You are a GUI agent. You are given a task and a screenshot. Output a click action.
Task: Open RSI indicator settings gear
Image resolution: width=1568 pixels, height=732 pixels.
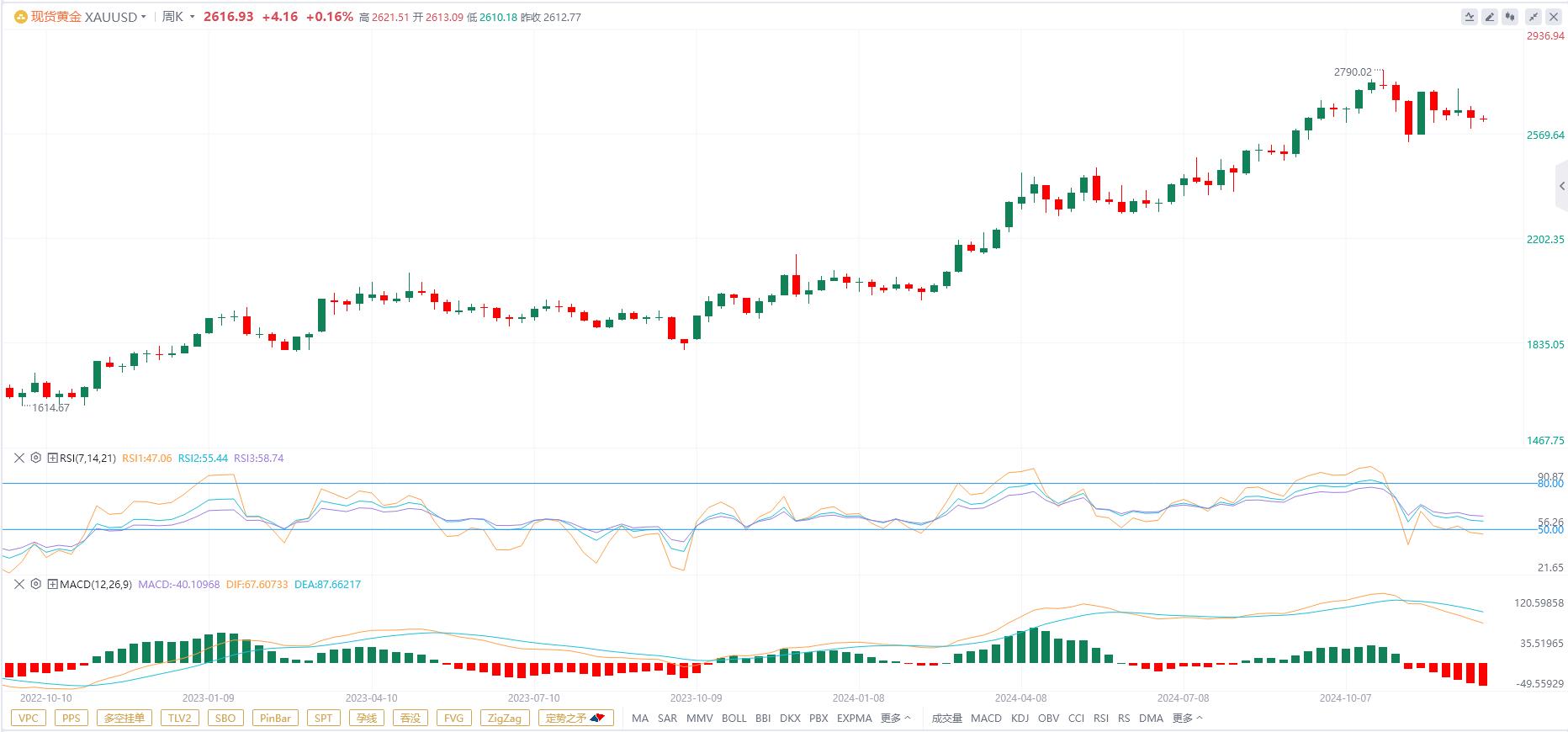pyautogui.click(x=35, y=458)
